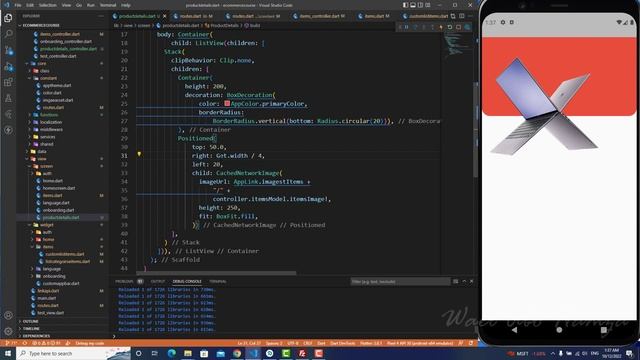Open File Explorer from the taskbar
The image size is (640, 360).
pos(188,353)
